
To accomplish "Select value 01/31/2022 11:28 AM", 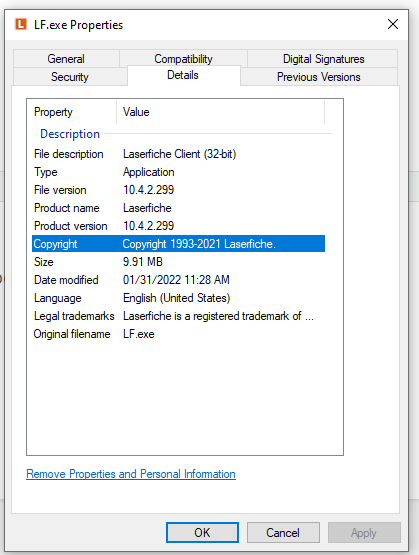I will click(176, 280).
